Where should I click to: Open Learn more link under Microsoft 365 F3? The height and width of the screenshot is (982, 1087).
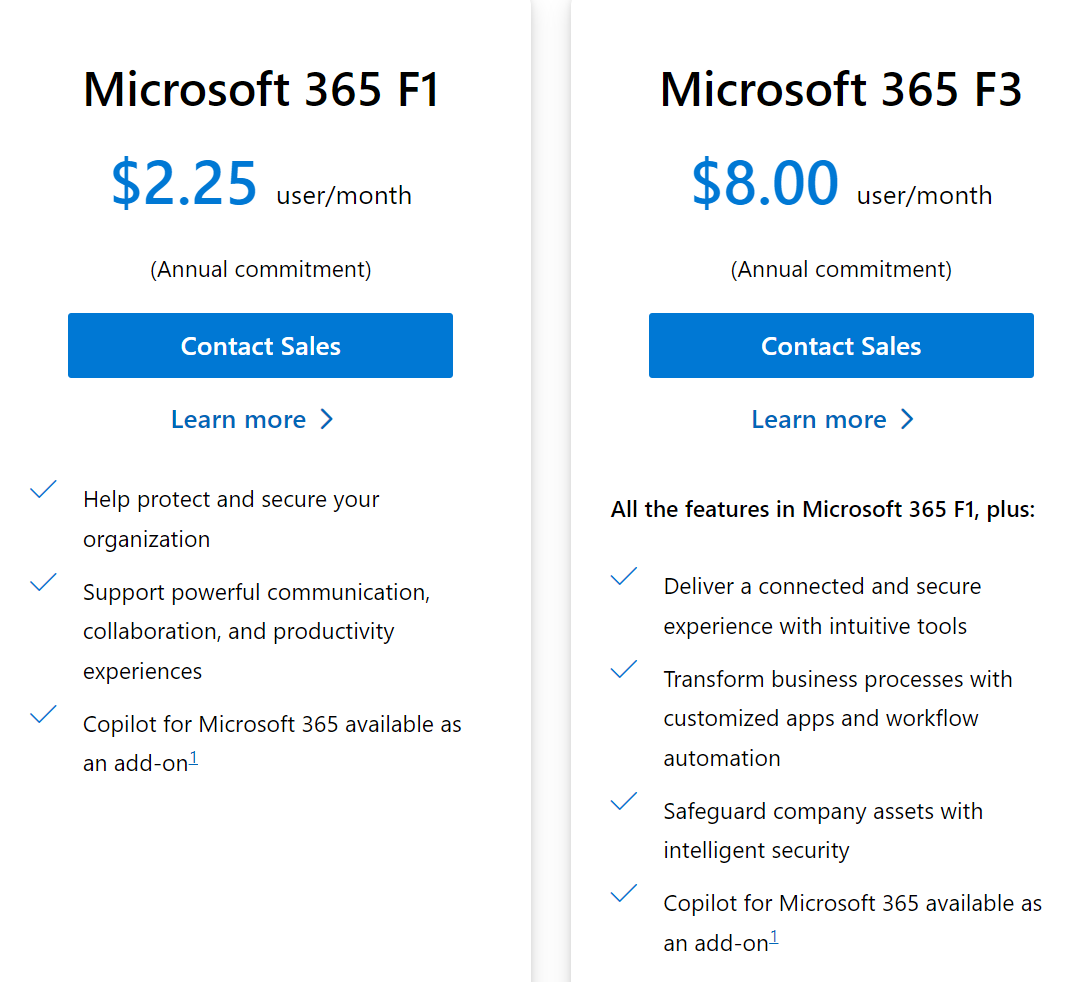pos(820,419)
